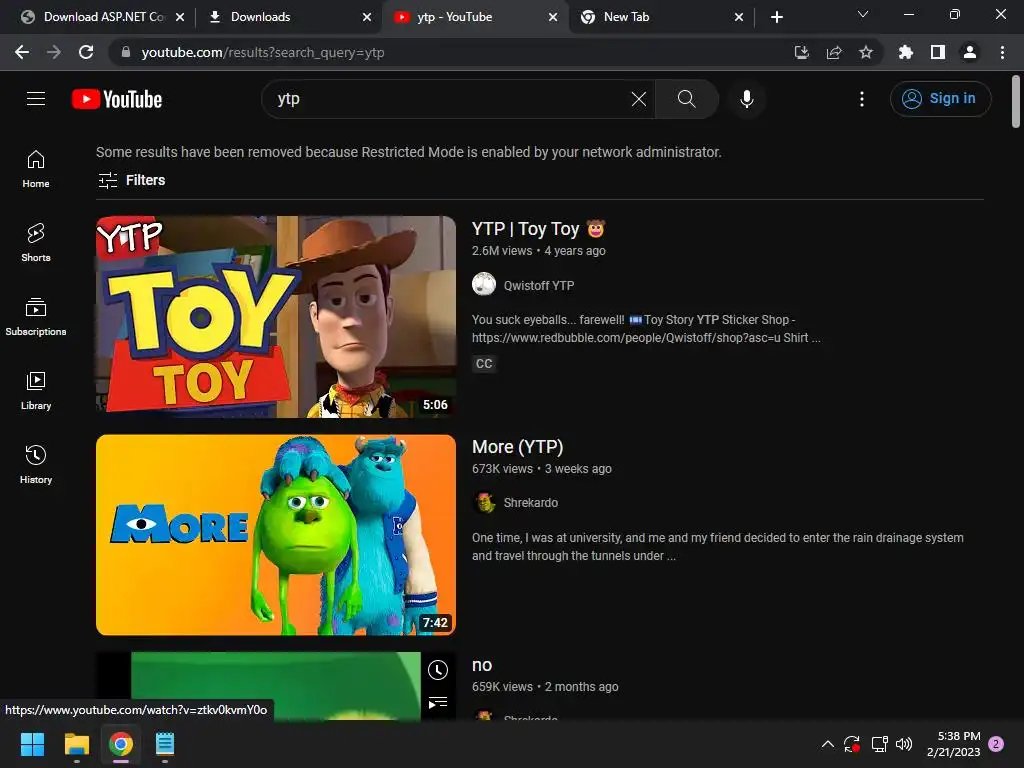Click Add to queue icon on 'no' thumbnail
This screenshot has width=1024, height=768.
click(x=438, y=703)
